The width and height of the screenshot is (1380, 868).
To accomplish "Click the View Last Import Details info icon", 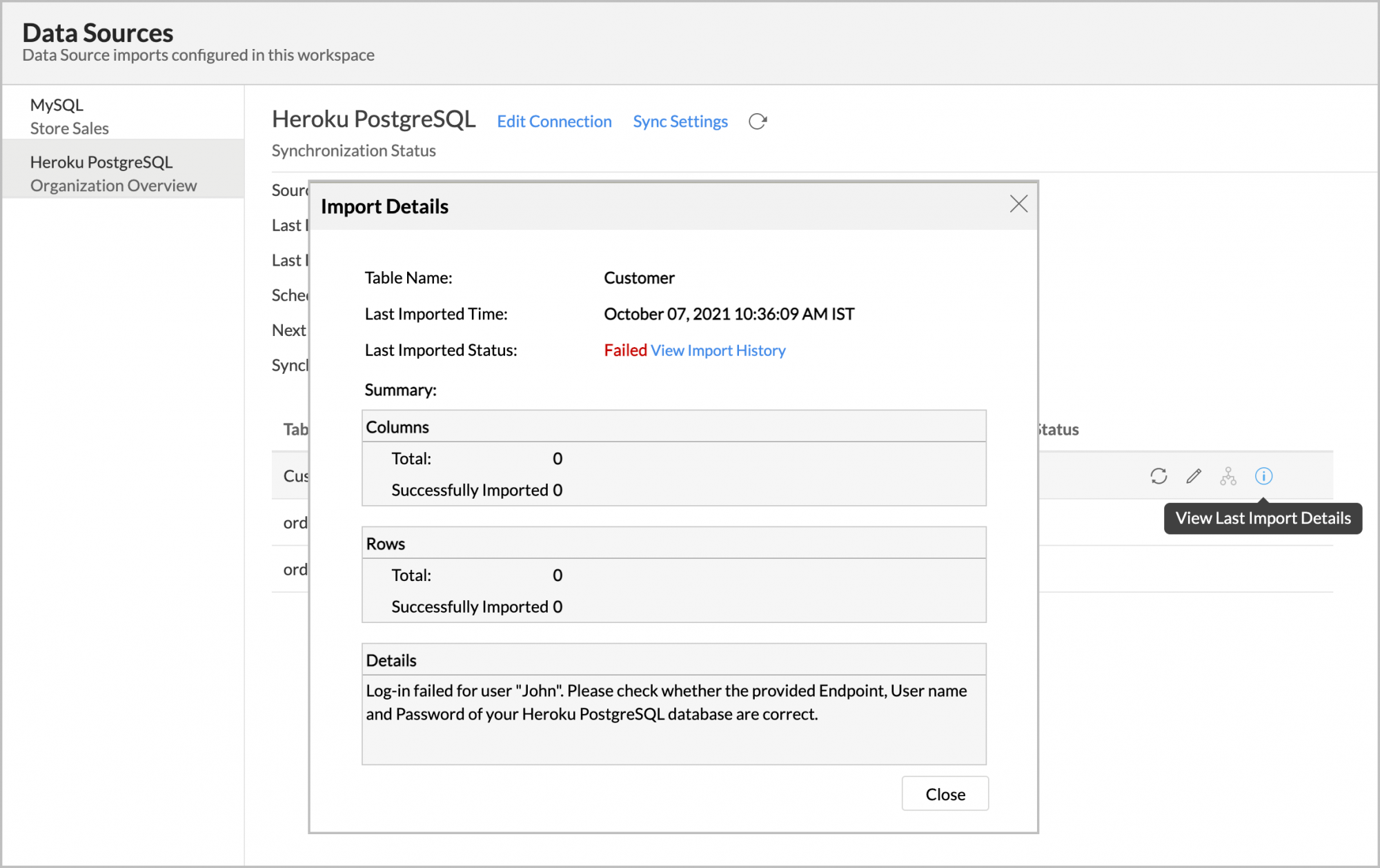I will (x=1264, y=476).
